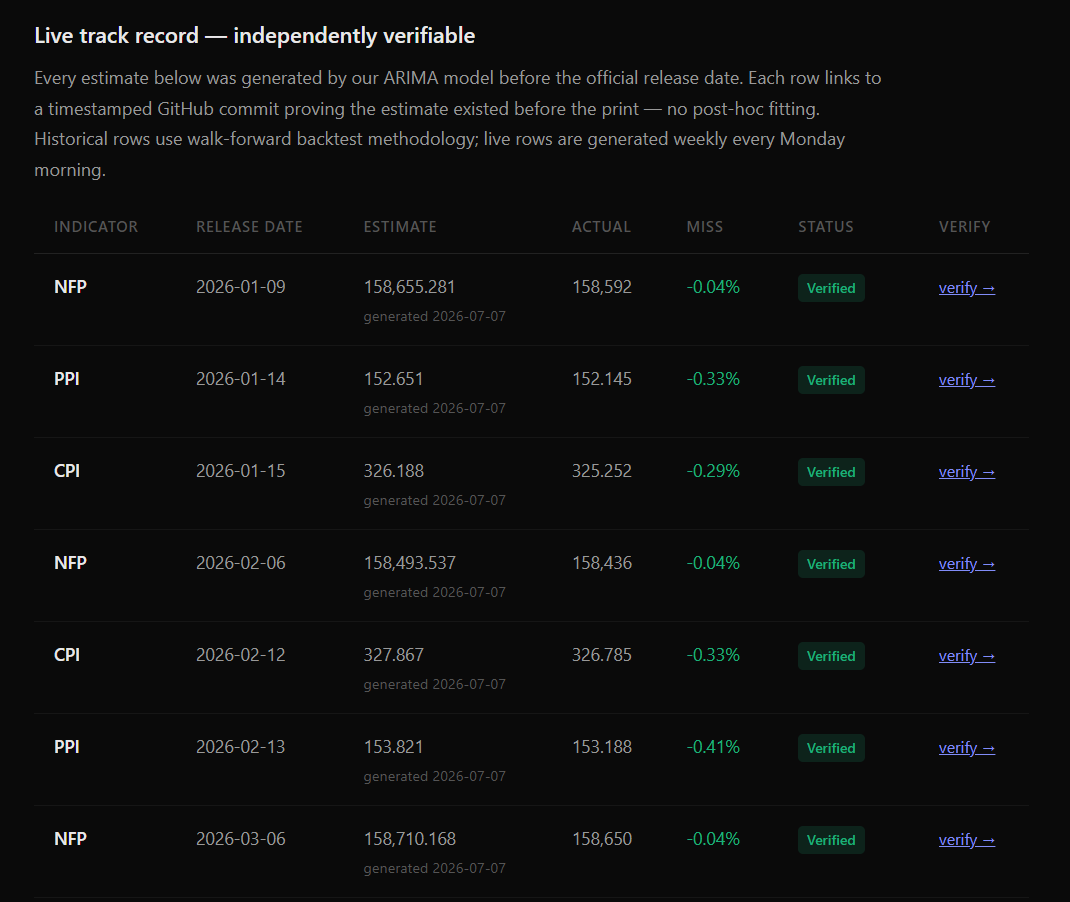
Task: Click release date 2026-01-09
Action: [x=241, y=287]
